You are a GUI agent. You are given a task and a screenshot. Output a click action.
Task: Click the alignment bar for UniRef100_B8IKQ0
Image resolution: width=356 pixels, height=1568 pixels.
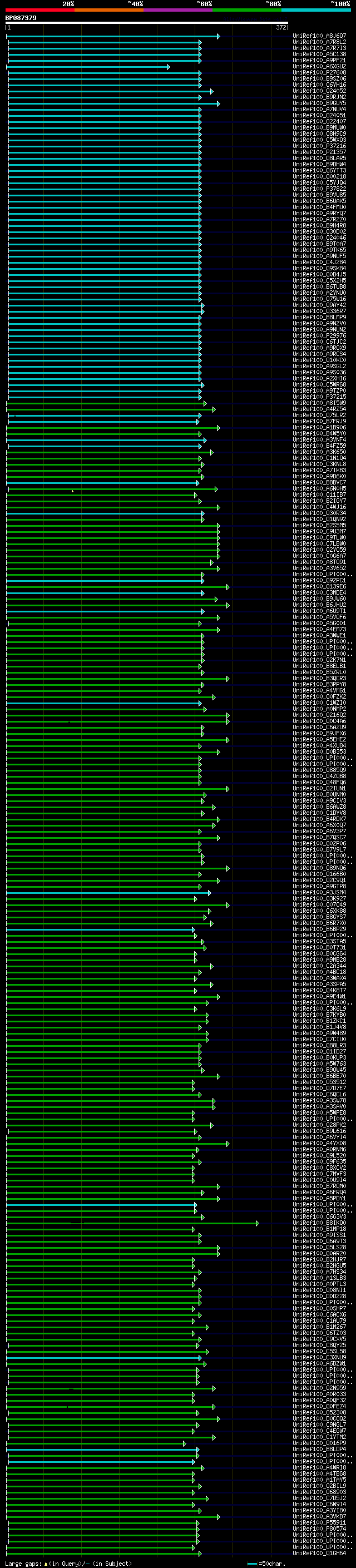pos(132,1223)
